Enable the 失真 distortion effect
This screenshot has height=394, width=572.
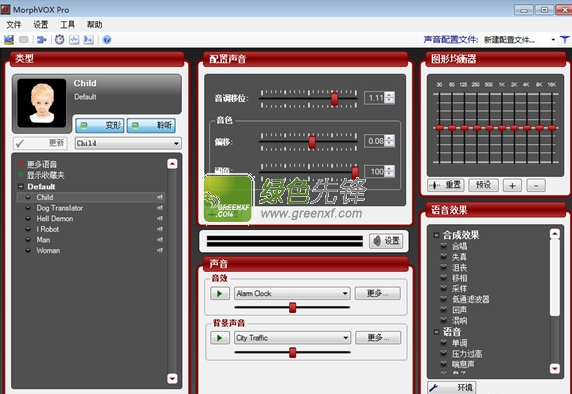pos(444,256)
